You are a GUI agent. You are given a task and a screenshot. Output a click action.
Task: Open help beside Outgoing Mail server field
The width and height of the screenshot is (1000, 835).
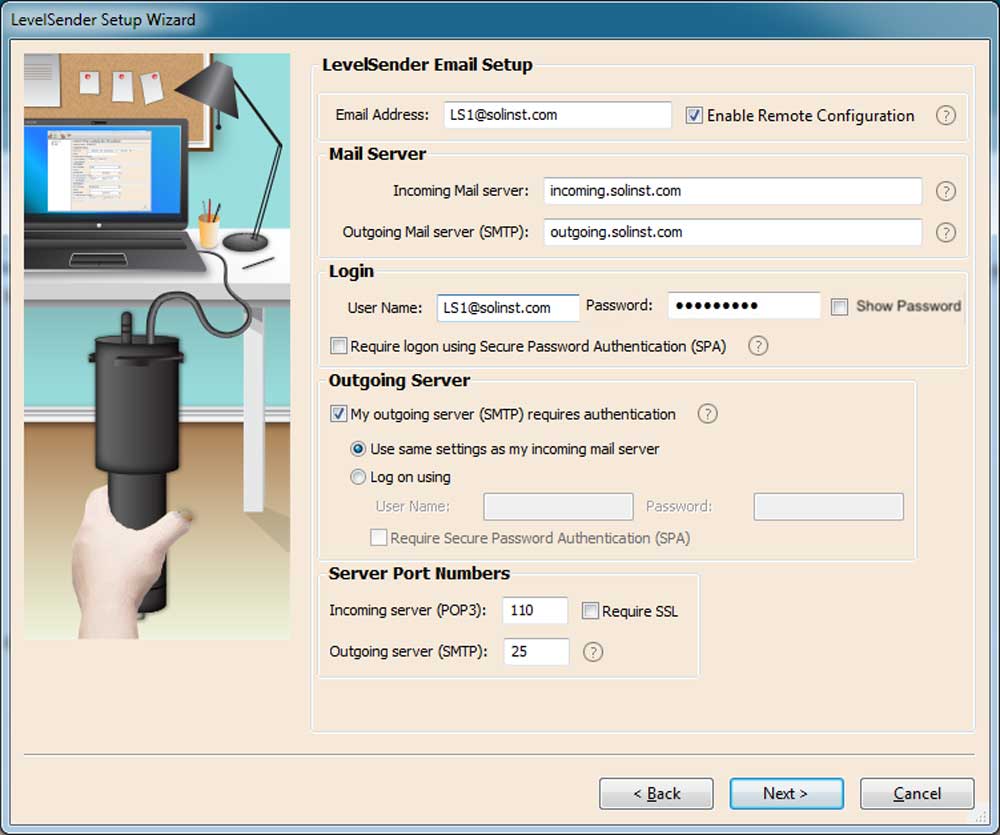(946, 232)
